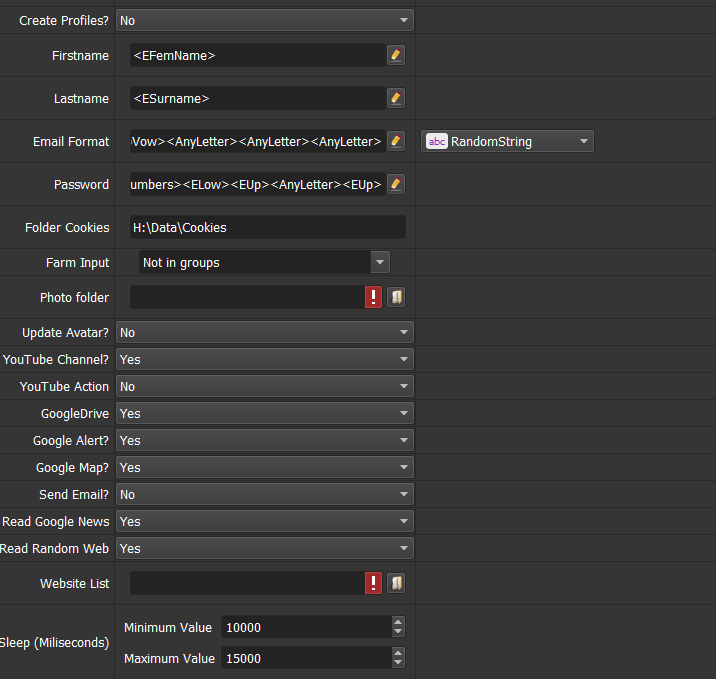Click the Maximum Value label
716x679 pixels.
pos(169,658)
